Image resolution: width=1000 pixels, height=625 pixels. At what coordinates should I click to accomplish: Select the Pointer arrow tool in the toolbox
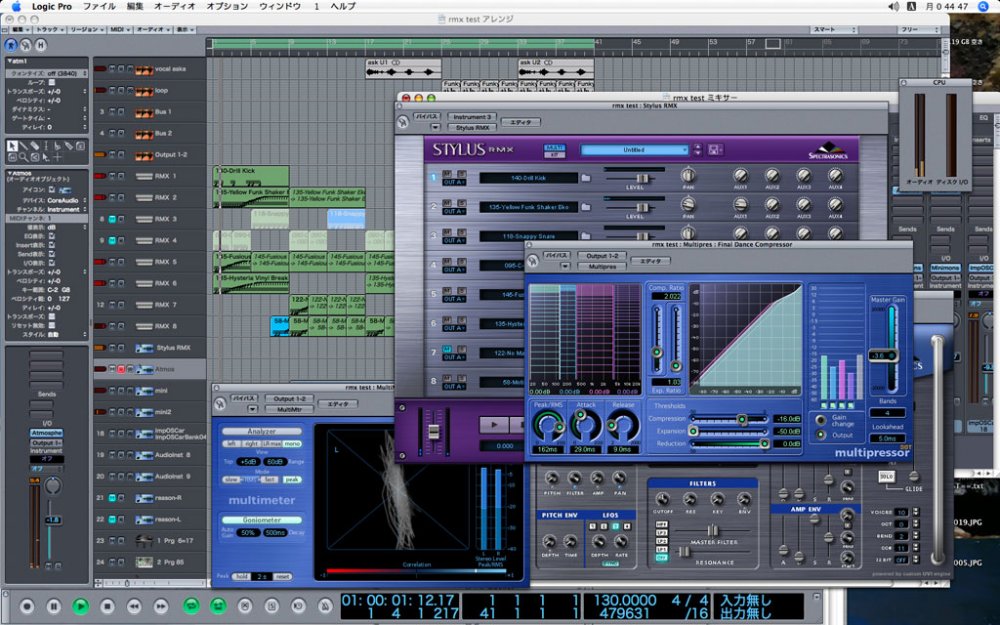(12, 146)
